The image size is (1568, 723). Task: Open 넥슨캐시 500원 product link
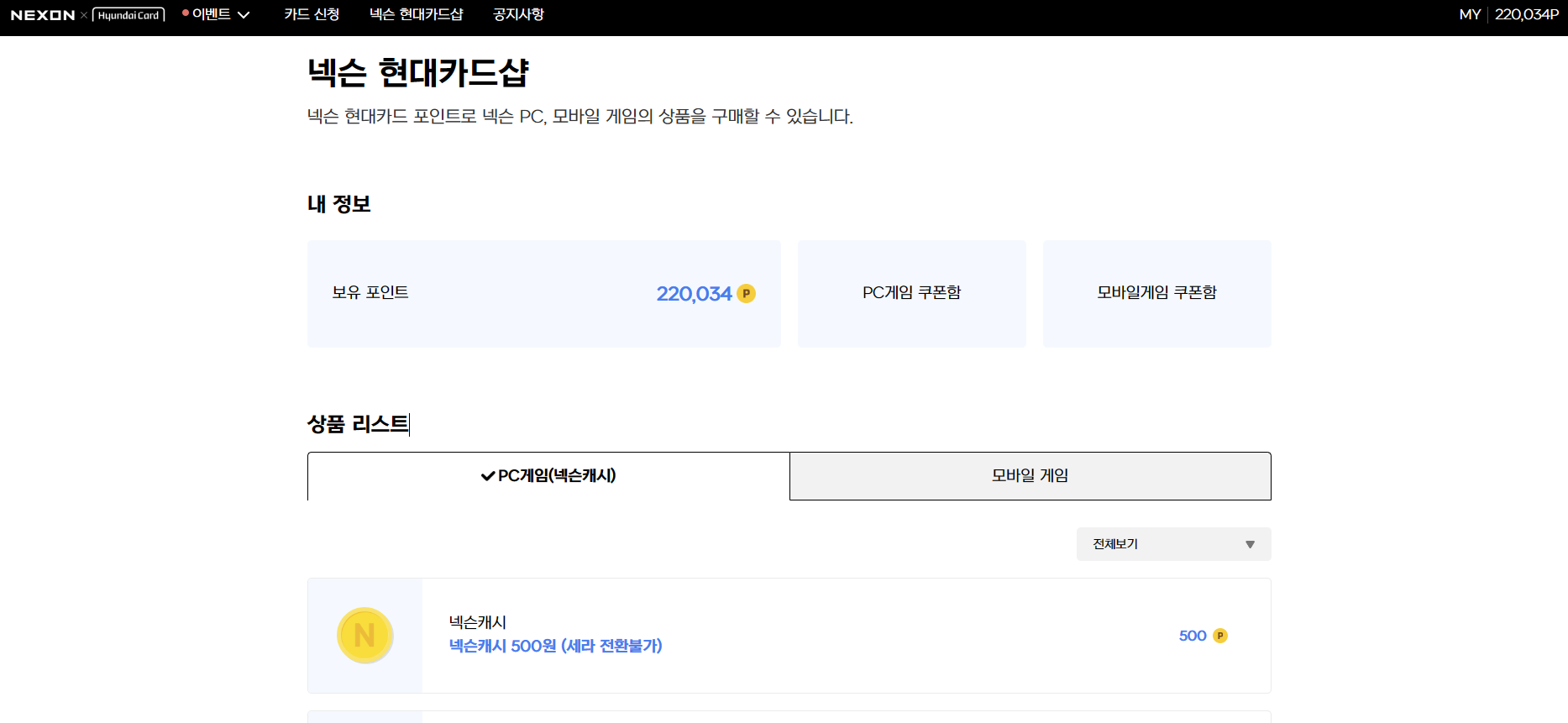(555, 646)
